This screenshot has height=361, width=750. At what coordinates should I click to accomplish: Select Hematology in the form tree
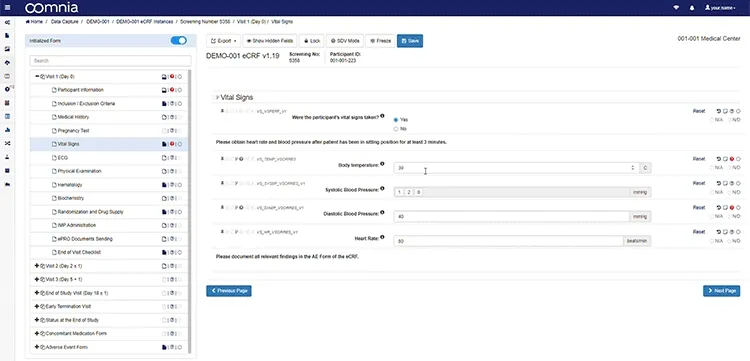[70, 185]
